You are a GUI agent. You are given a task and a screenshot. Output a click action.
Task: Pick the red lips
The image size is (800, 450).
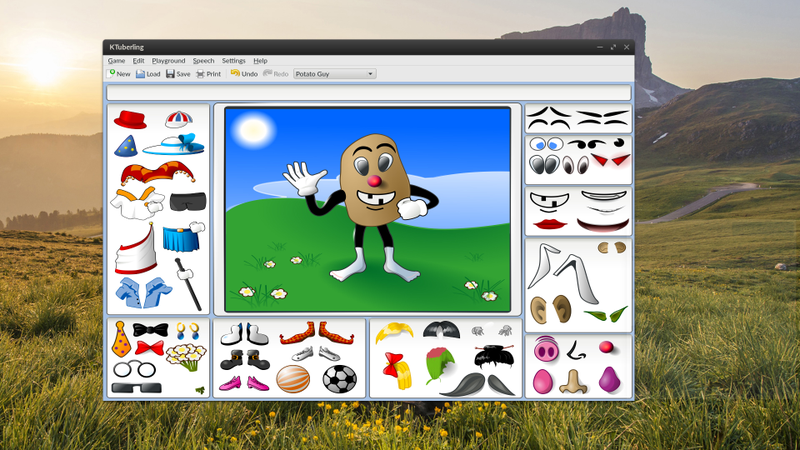click(x=550, y=224)
